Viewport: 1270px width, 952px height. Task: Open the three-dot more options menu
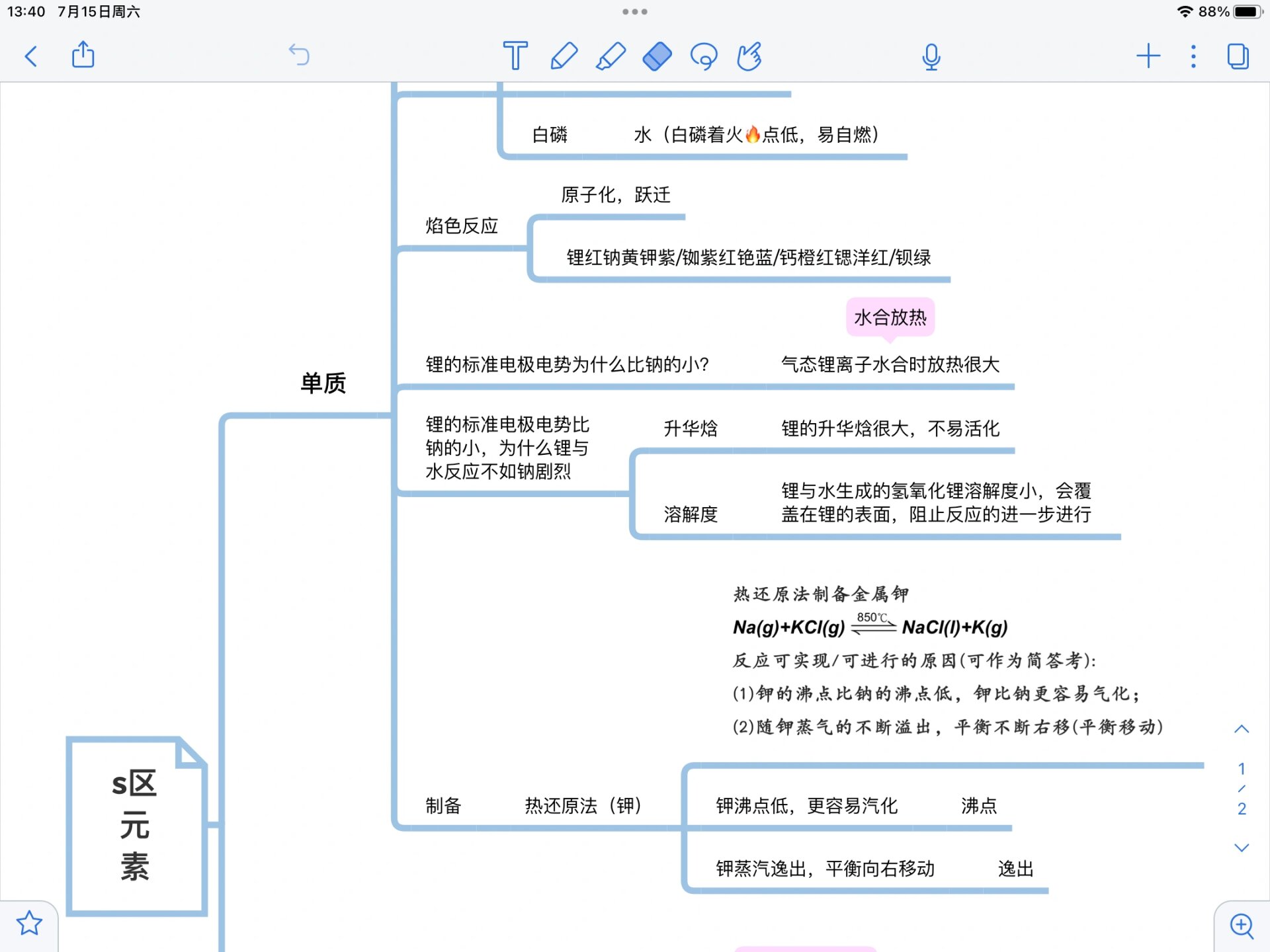pos(1193,56)
